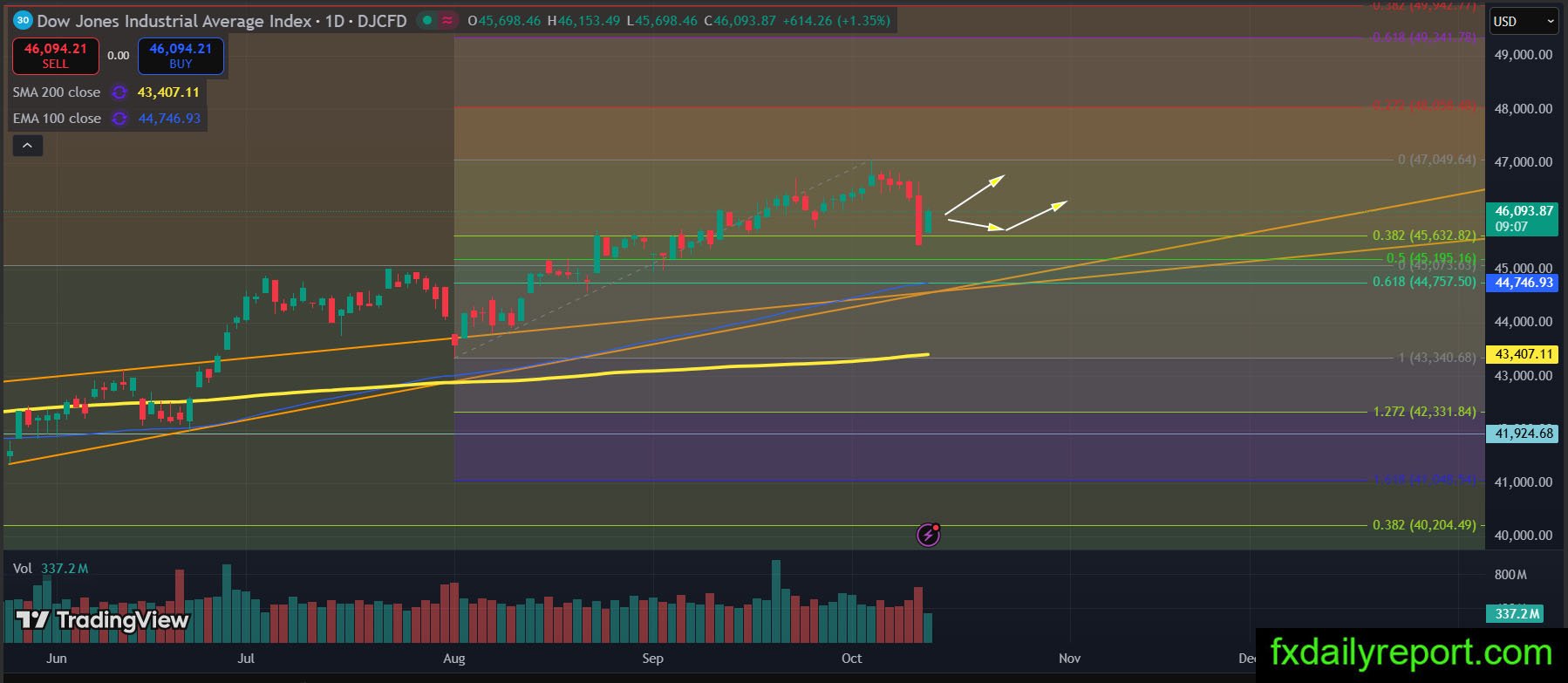Click the 40,000.00 price scale label
Screen dimensions: 1568x683
tap(1523, 536)
